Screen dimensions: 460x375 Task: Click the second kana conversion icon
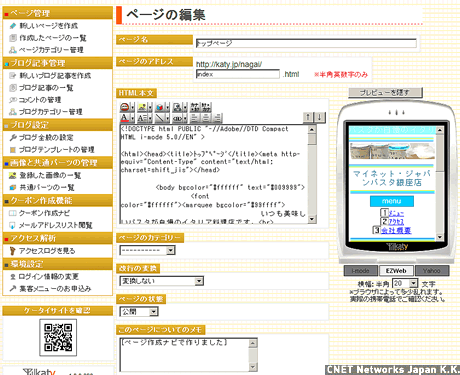[206, 107]
